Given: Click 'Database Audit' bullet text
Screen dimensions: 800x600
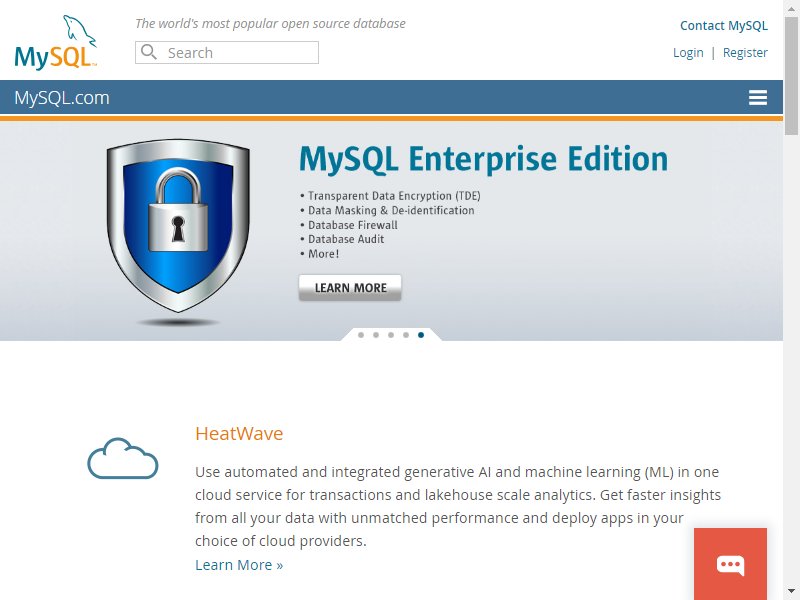Looking at the screenshot, I should pos(346,239).
